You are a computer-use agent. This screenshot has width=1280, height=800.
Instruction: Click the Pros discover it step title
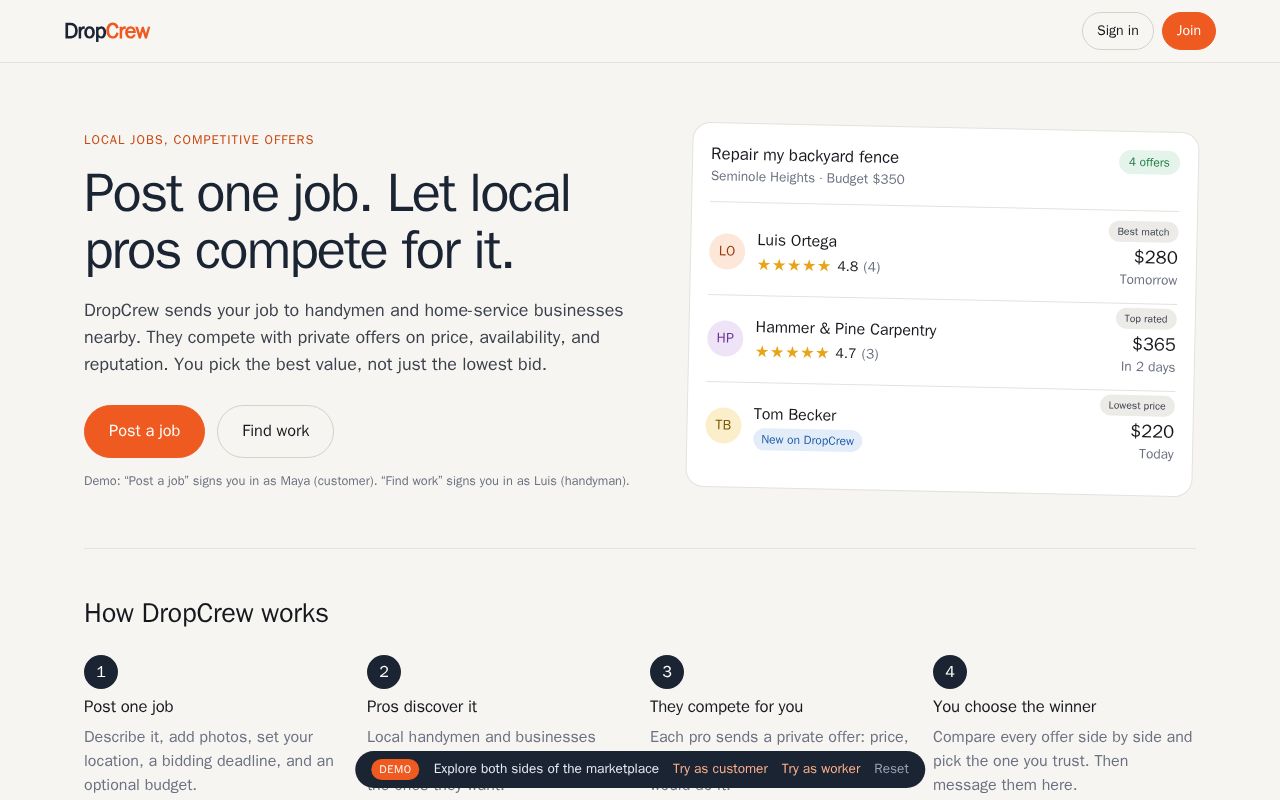coord(422,707)
